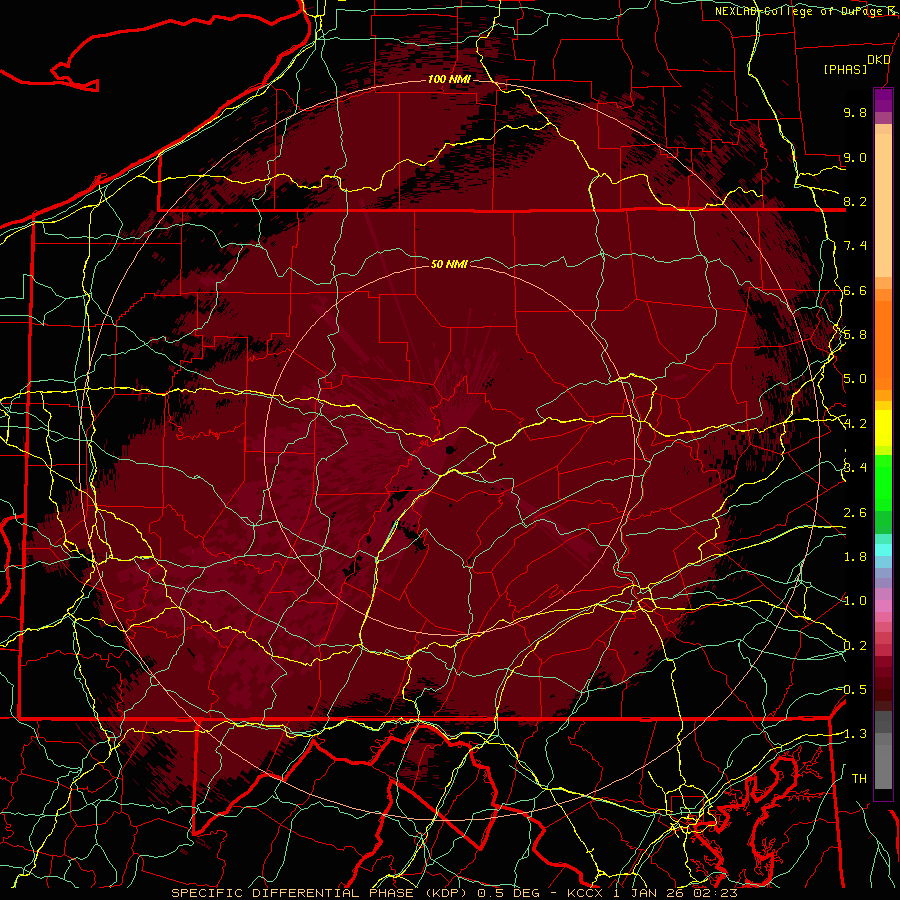Click the 1.3 legend value near the scale bottom
This screenshot has width=900, height=900.
pos(855,734)
